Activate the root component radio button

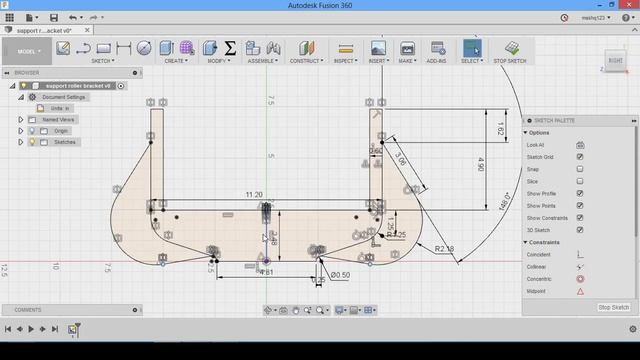pyautogui.click(x=121, y=86)
